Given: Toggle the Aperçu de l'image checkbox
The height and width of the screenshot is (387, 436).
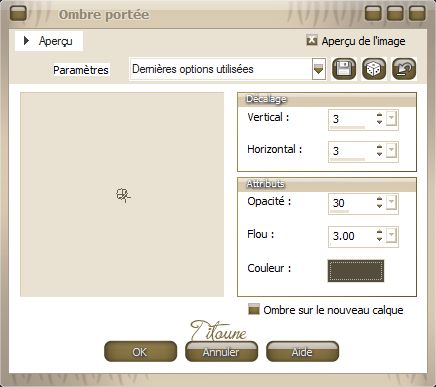Looking at the screenshot, I should (311, 41).
